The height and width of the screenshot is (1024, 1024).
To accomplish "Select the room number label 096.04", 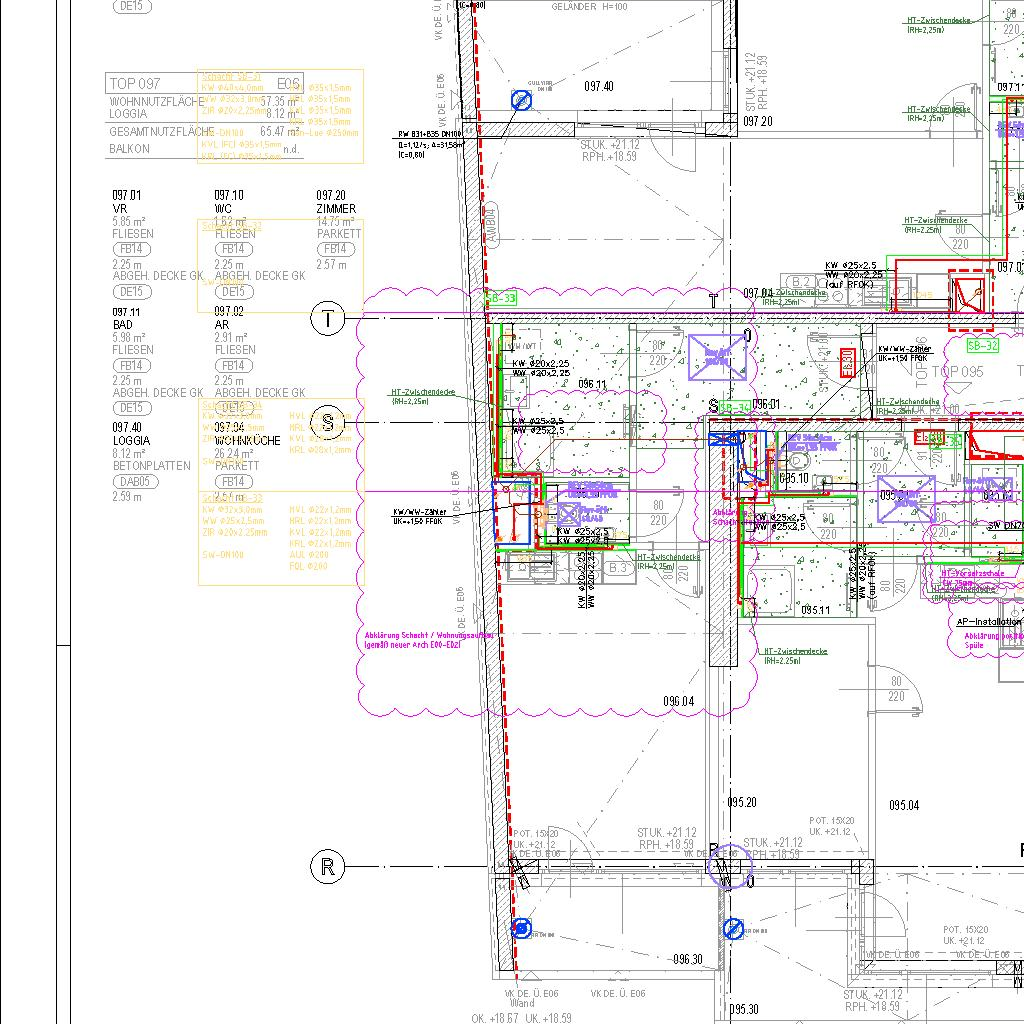I will pos(678,701).
